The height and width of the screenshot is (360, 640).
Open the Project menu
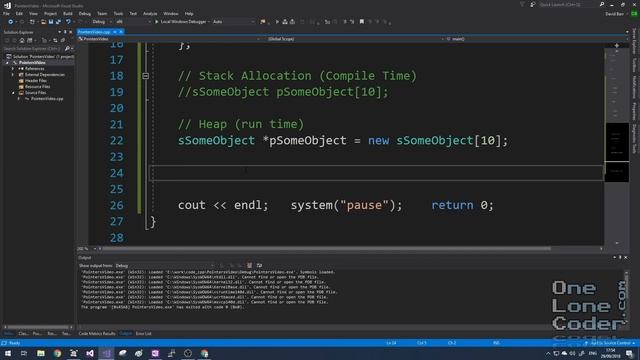point(50,13)
